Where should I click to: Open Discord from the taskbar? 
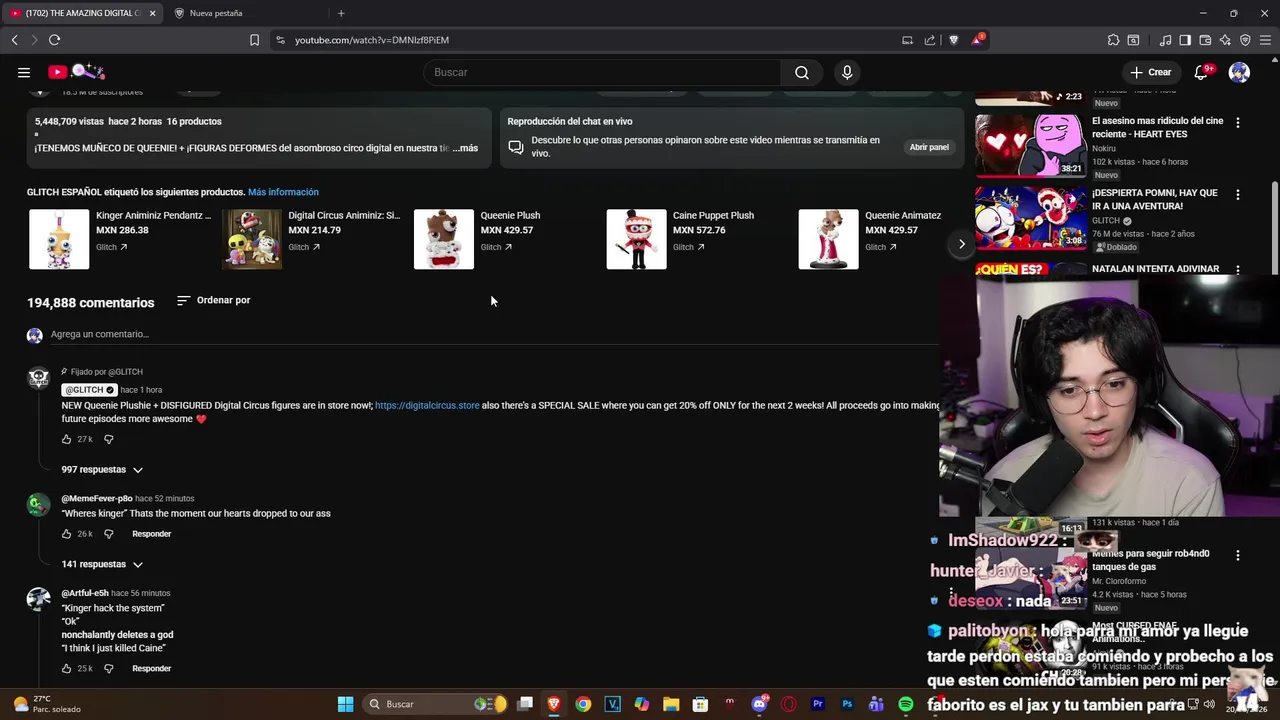(x=759, y=704)
